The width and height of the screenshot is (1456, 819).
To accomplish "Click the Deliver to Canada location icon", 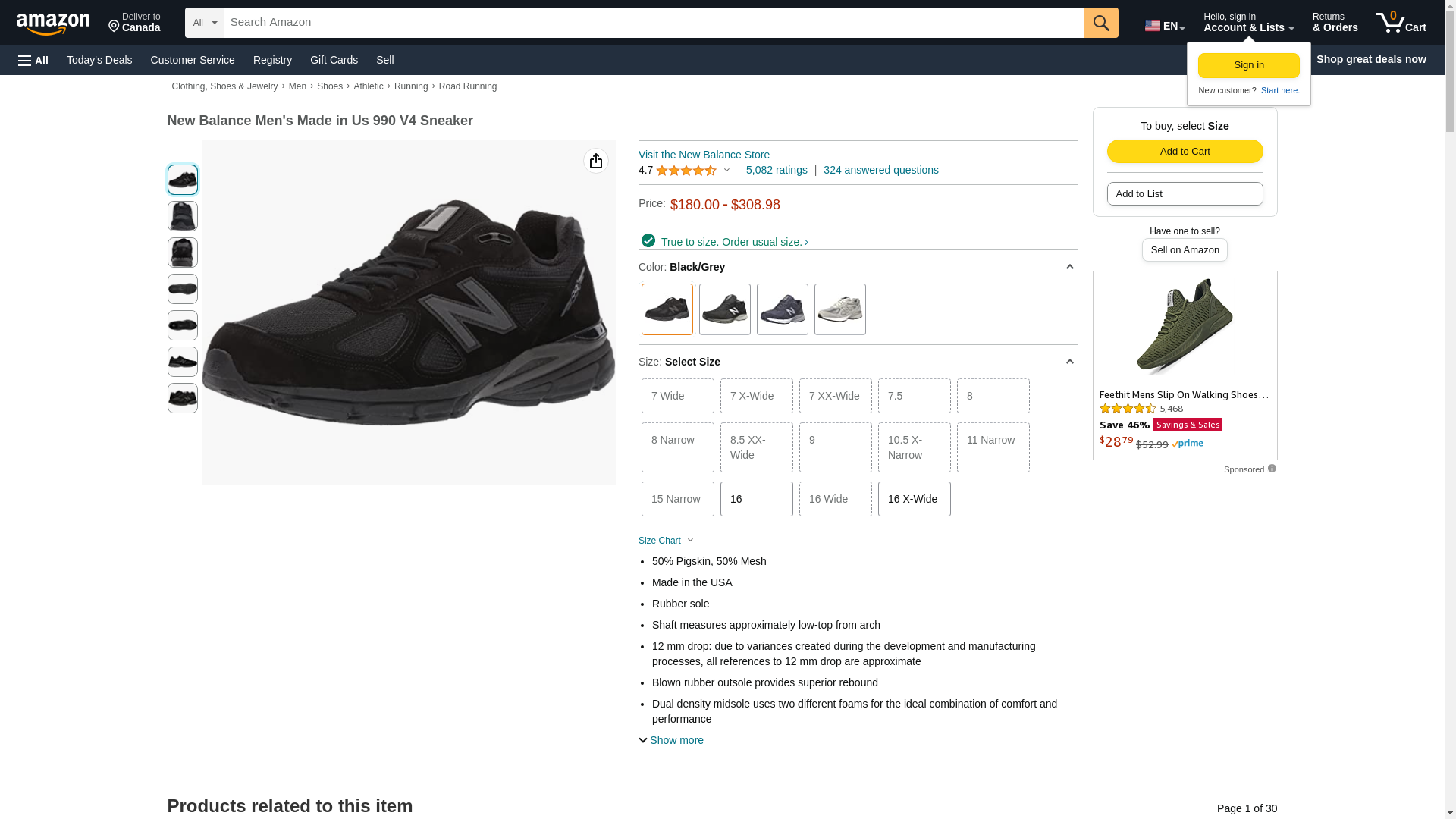I will pyautogui.click(x=115, y=27).
